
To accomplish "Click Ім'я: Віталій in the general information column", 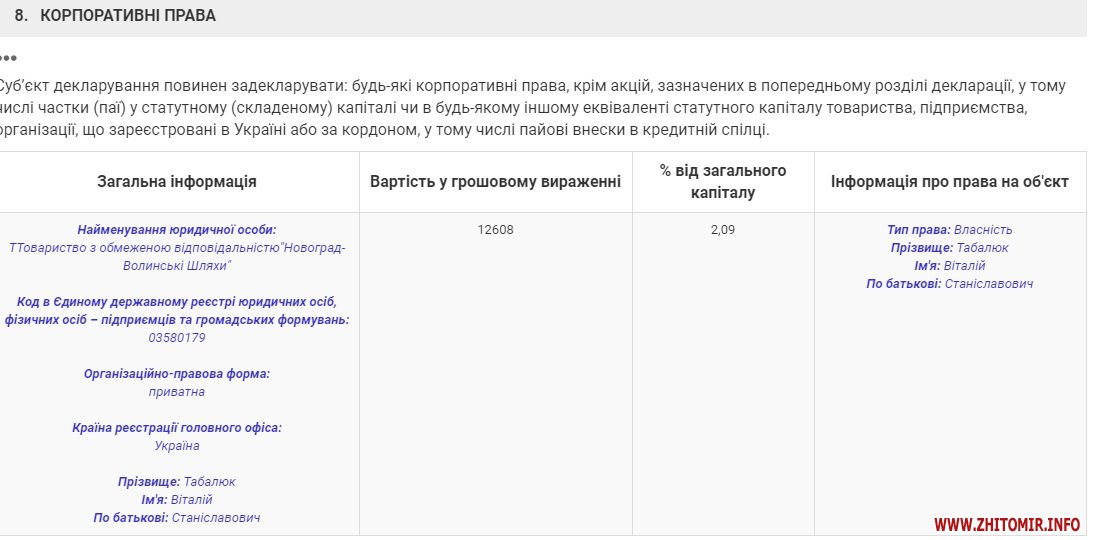I will (177, 500).
